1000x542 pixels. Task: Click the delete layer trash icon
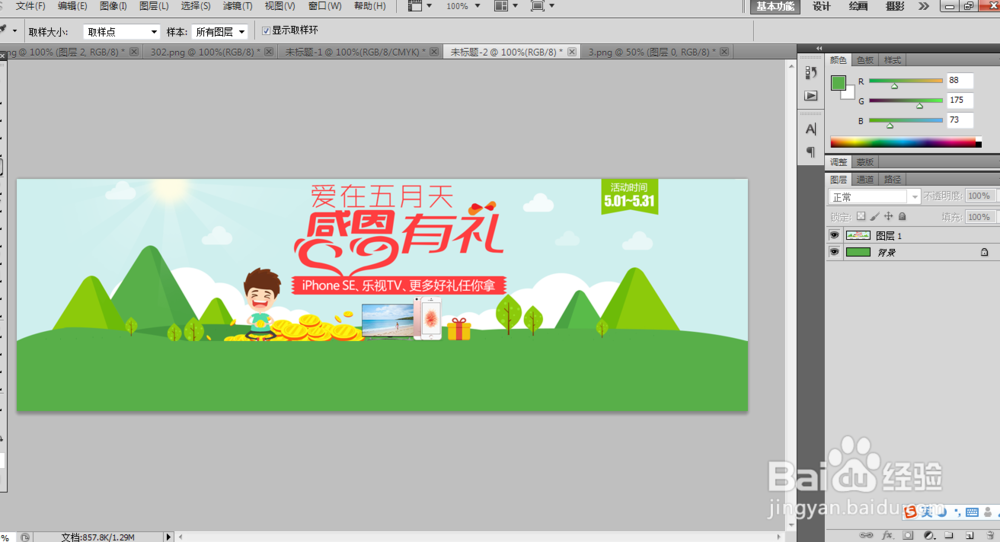click(x=990, y=536)
